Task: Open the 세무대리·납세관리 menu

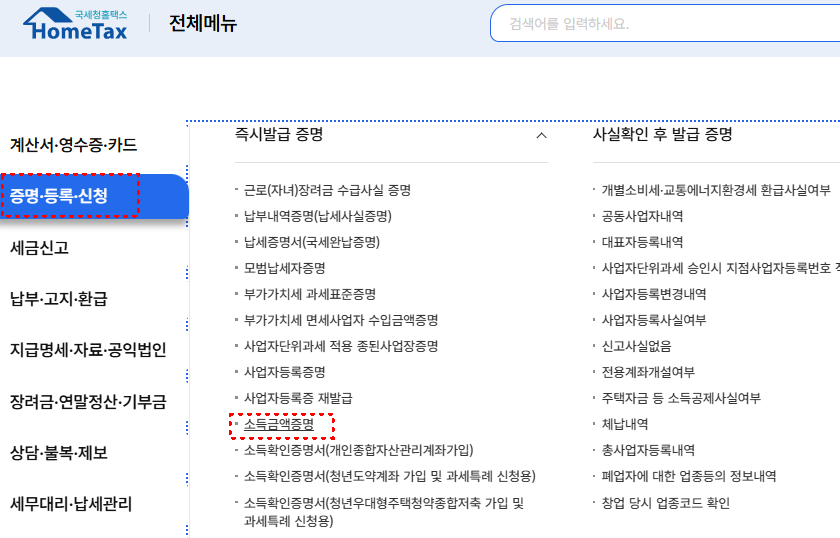Action: click(x=71, y=504)
